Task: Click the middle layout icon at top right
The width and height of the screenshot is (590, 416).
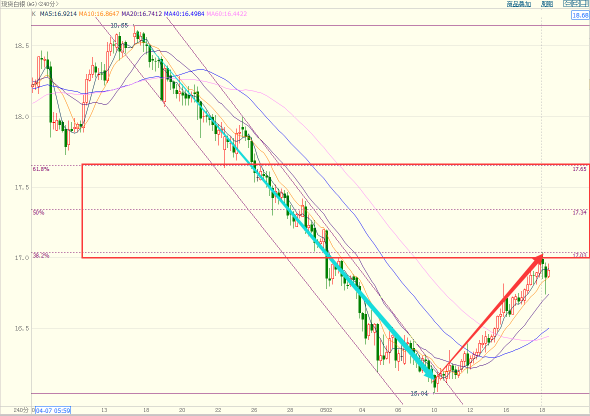Action: coord(576,4)
